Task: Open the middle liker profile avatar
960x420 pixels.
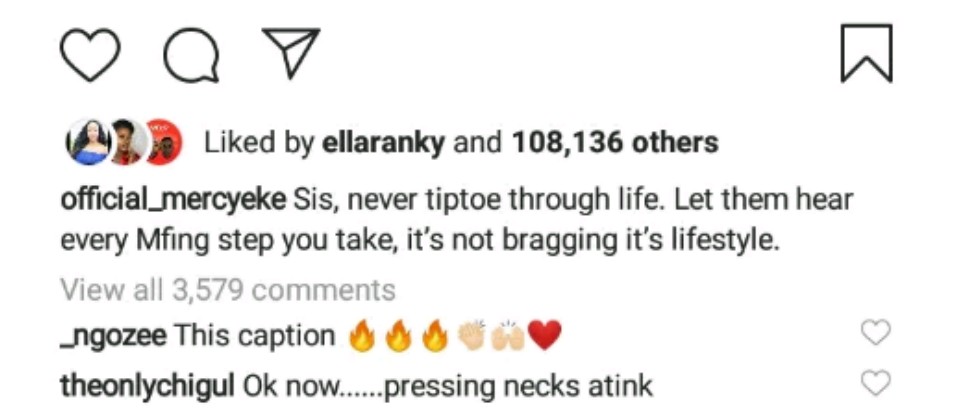Action: point(126,143)
